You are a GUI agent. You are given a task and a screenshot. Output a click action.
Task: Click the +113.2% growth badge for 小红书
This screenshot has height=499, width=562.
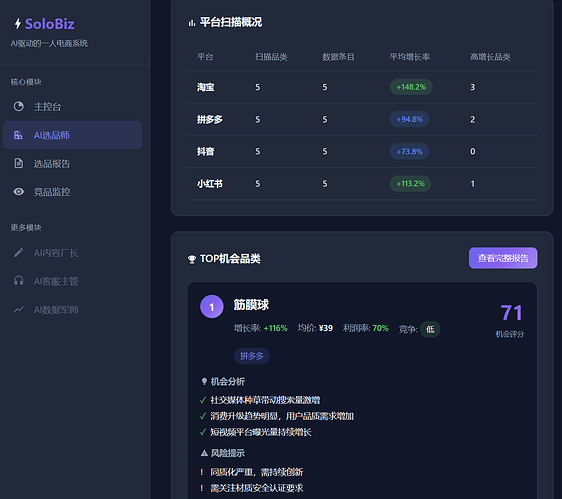pos(410,184)
